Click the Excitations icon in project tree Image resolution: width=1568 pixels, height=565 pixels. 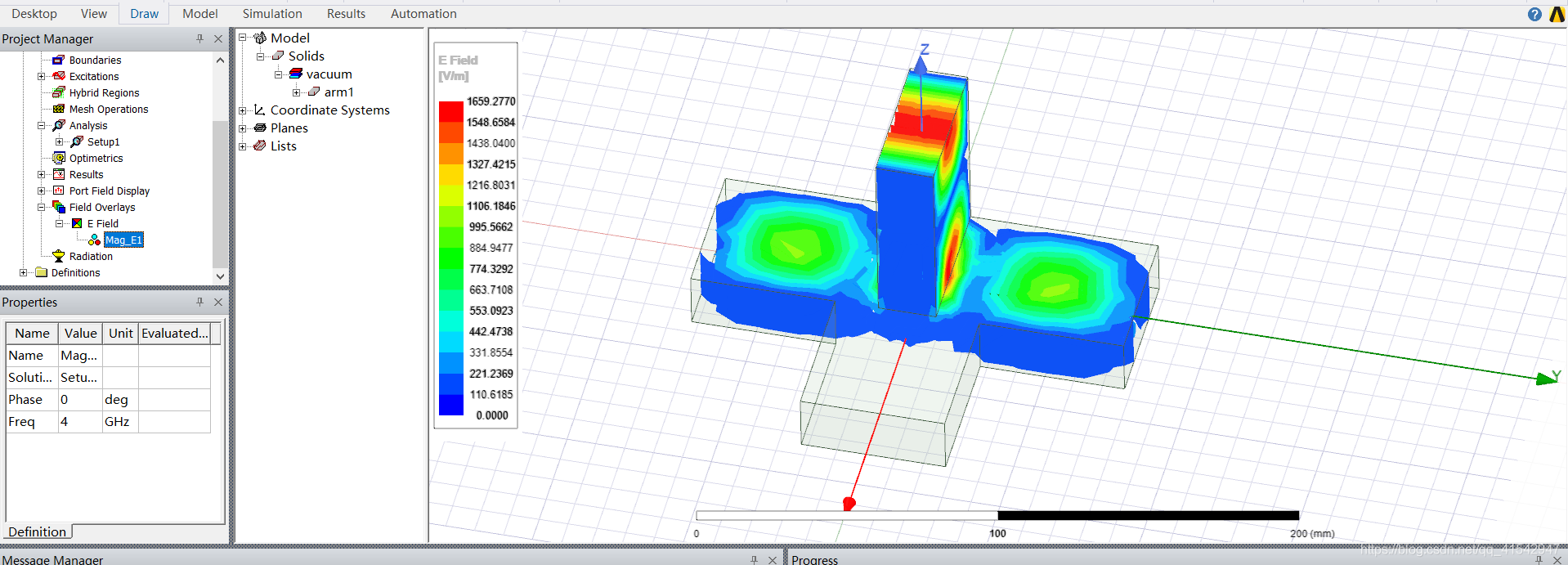pyautogui.click(x=58, y=76)
